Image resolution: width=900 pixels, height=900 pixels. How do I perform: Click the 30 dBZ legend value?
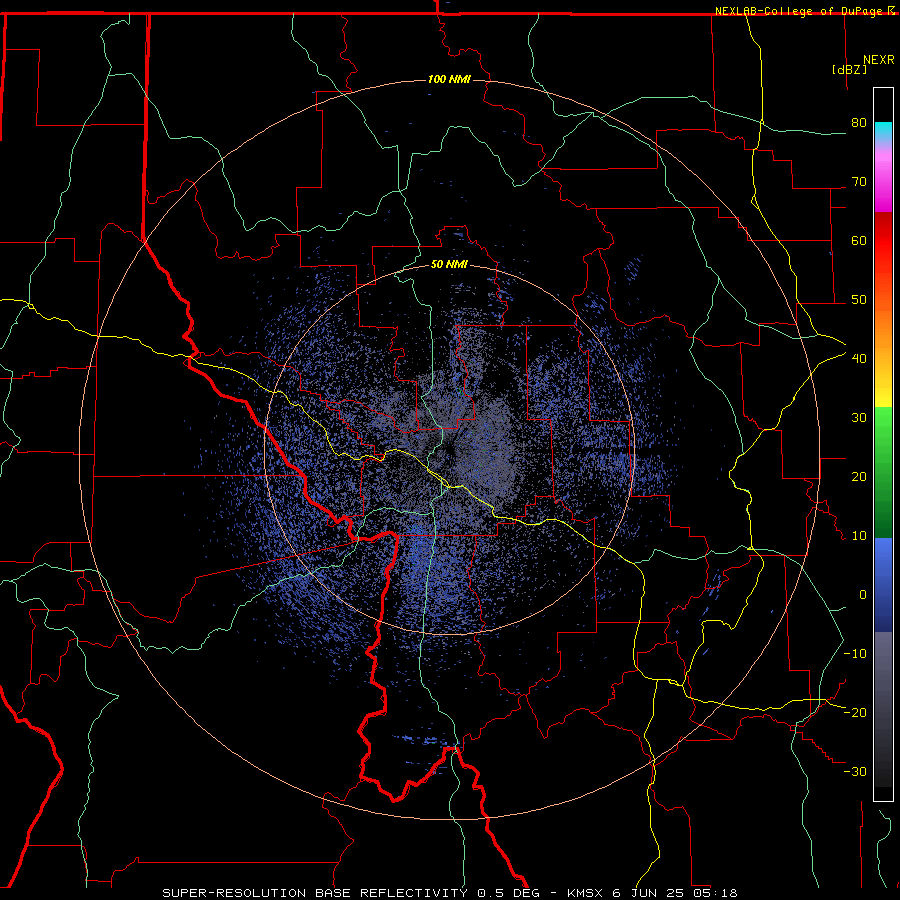pyautogui.click(x=859, y=418)
